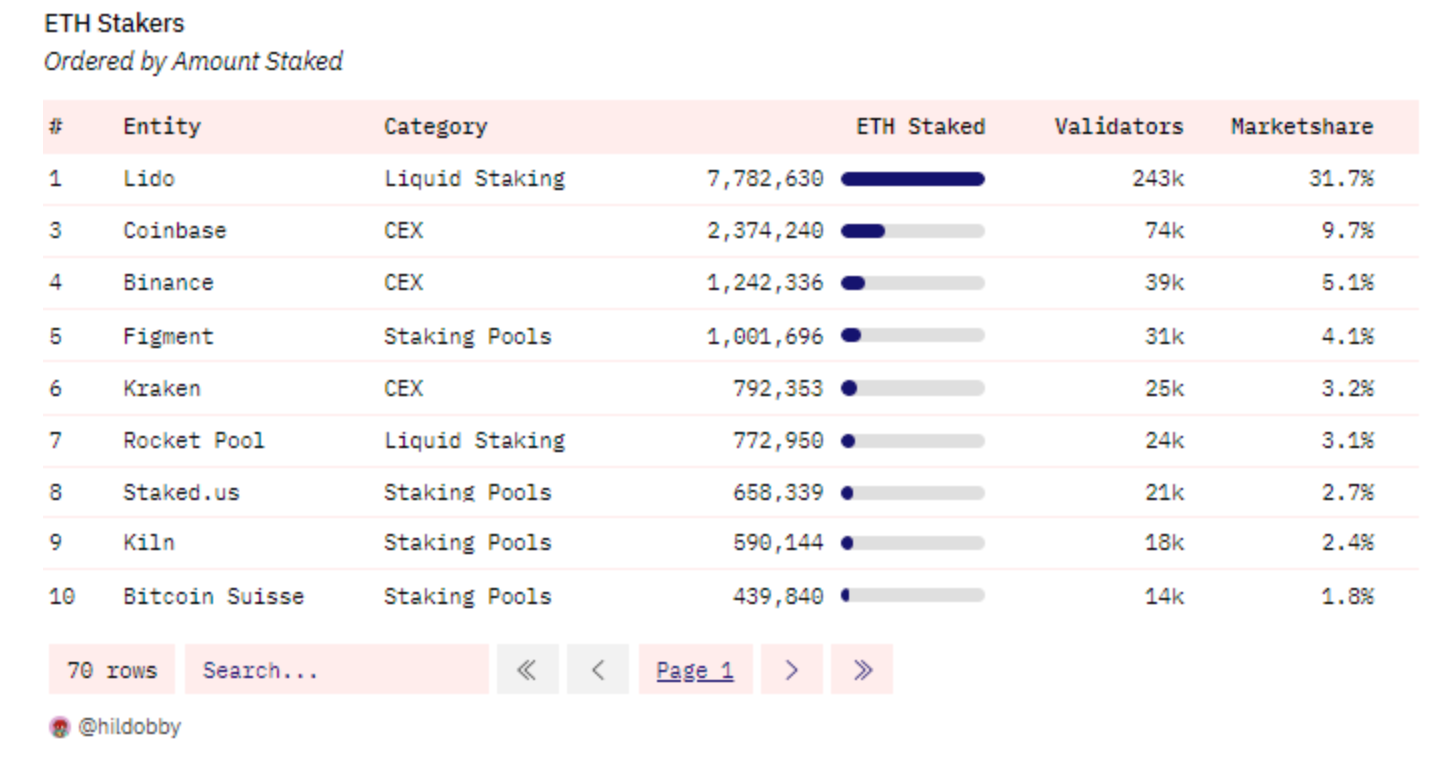Click the previous page arrow
This screenshot has width=1434, height=760.
pos(597,670)
